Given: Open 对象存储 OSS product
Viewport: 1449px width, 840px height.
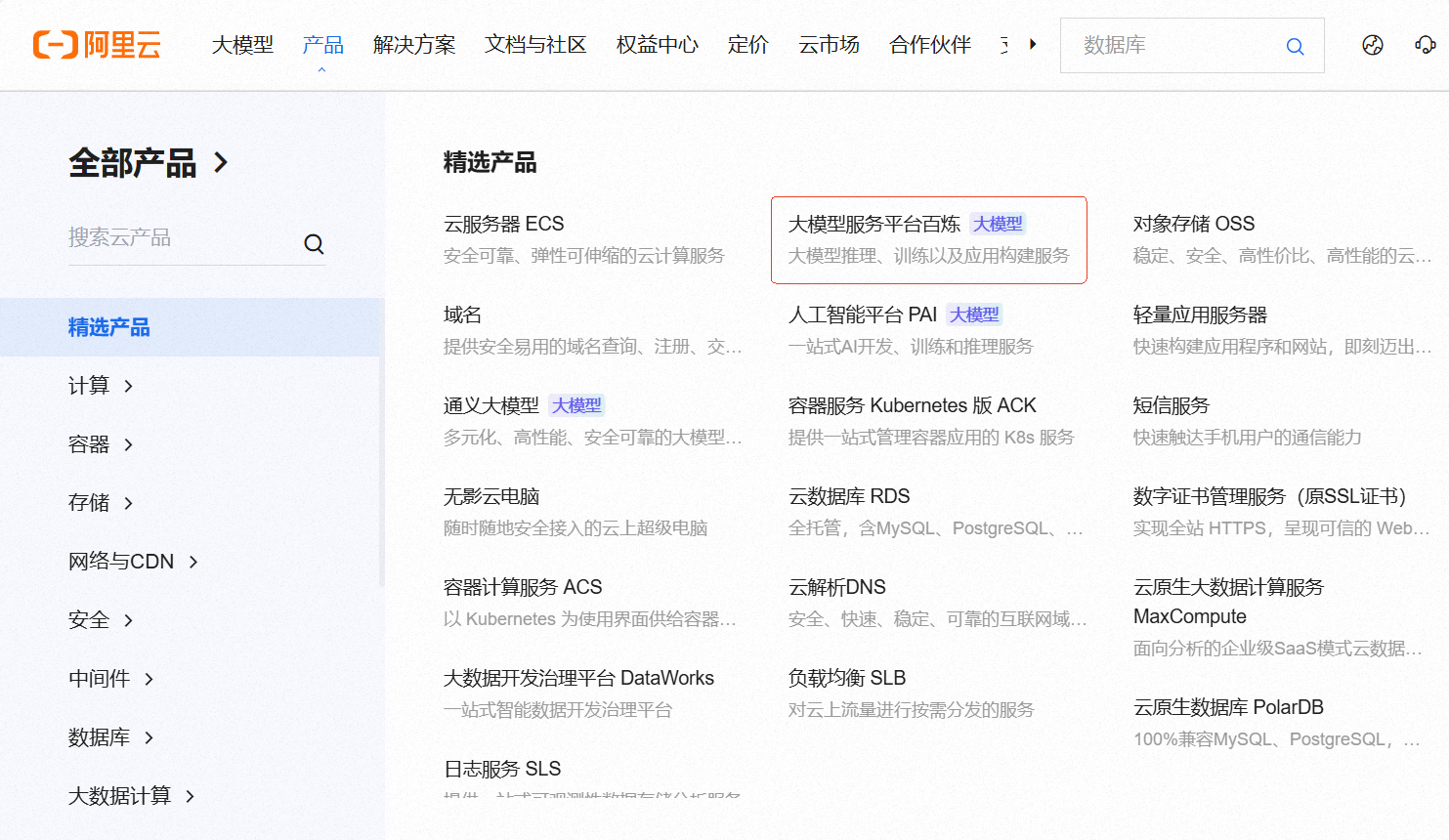Looking at the screenshot, I should [1194, 224].
